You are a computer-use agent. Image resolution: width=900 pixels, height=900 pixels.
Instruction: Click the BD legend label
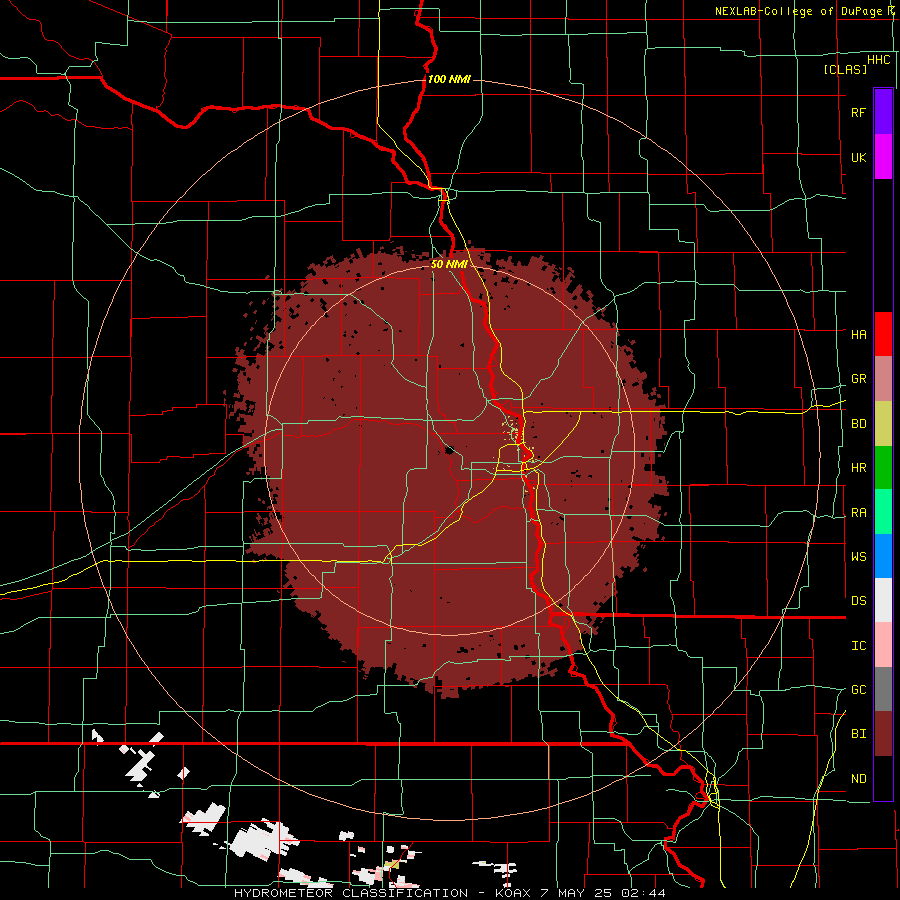tap(858, 424)
